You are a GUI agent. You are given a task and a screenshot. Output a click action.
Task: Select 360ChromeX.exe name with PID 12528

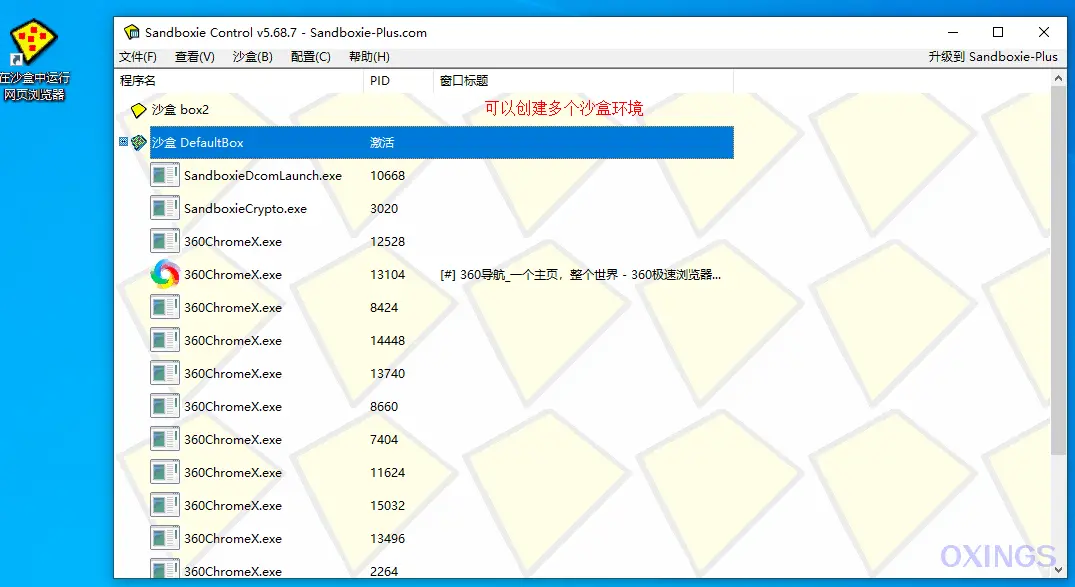click(x=232, y=241)
